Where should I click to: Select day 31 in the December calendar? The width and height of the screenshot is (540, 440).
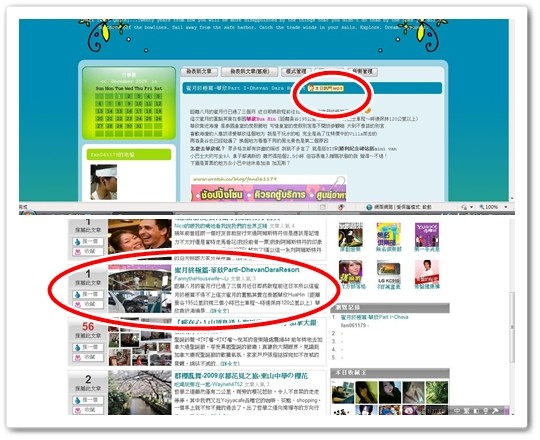pyautogui.click(x=138, y=126)
